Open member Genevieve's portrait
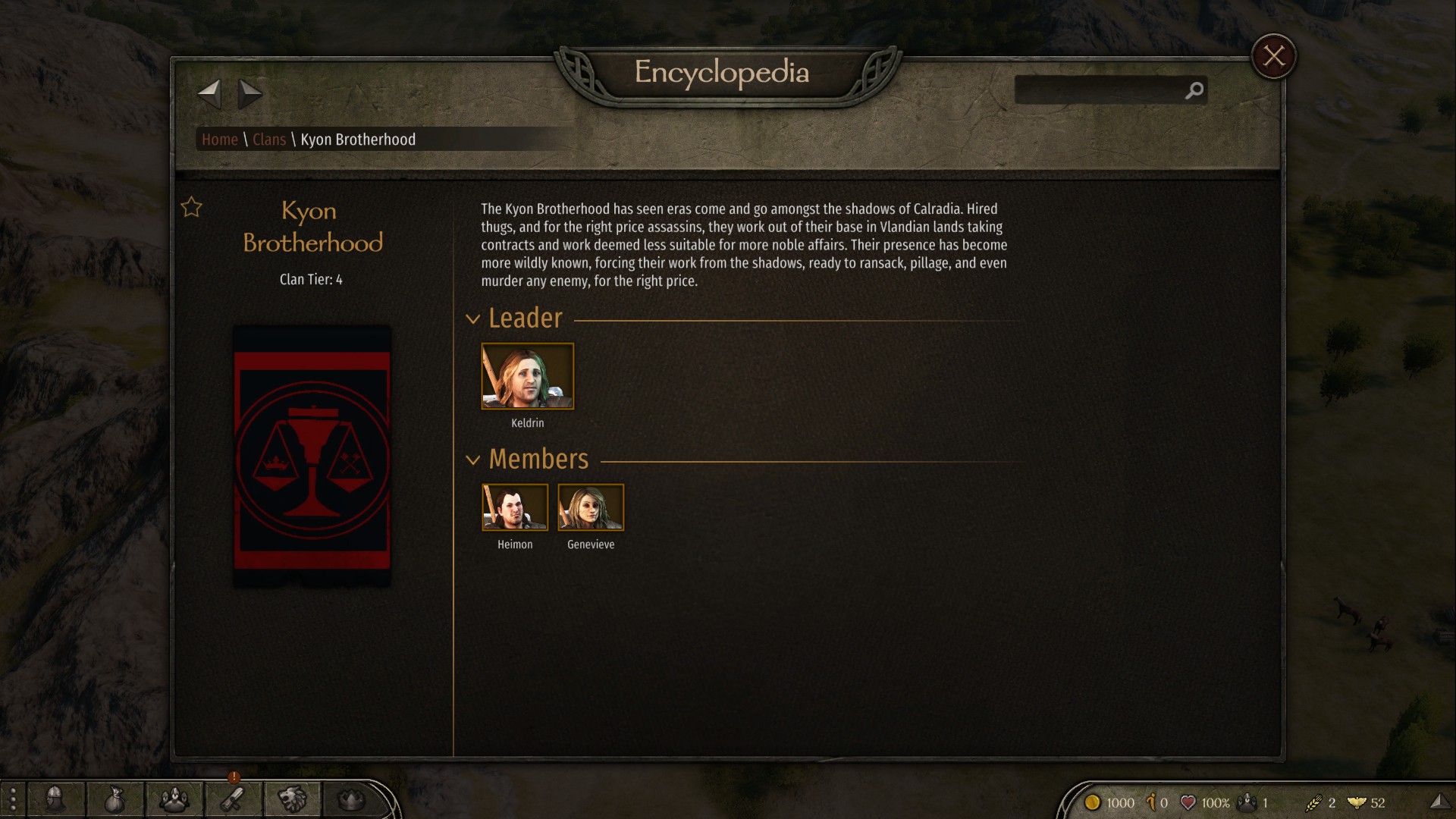This screenshot has width=1456, height=819. (x=591, y=507)
